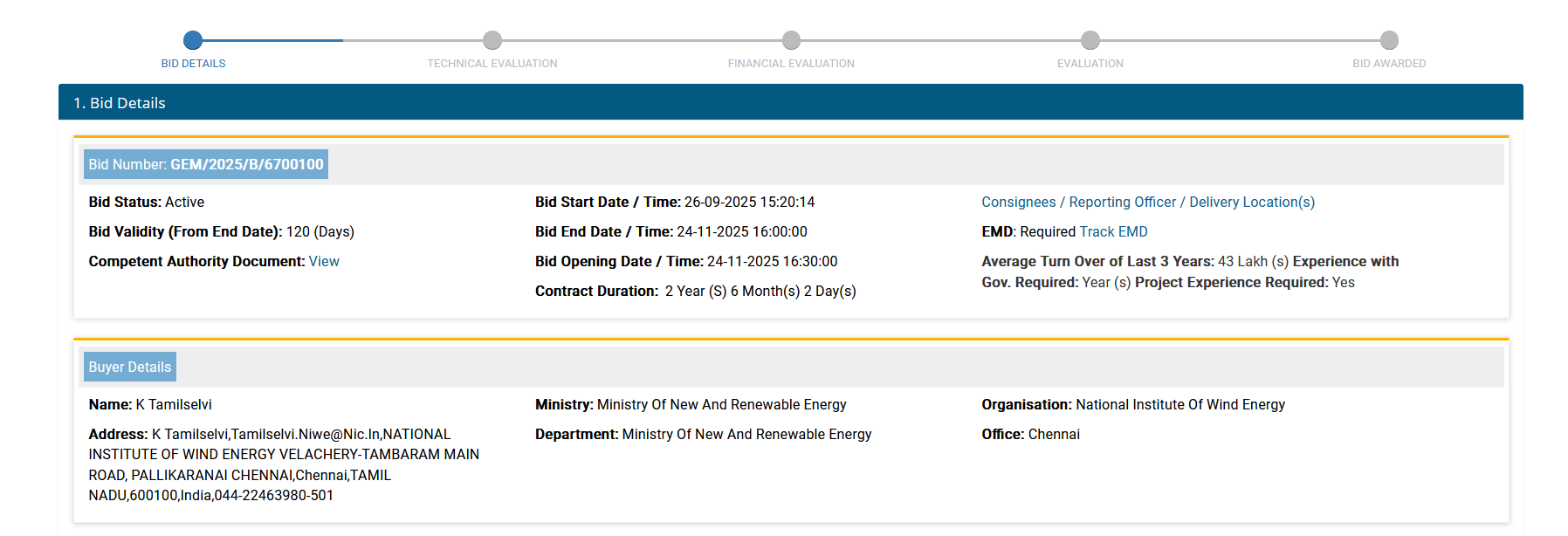This screenshot has width=1568, height=536.
Task: Click the blue progress line segment
Action: (x=272, y=40)
